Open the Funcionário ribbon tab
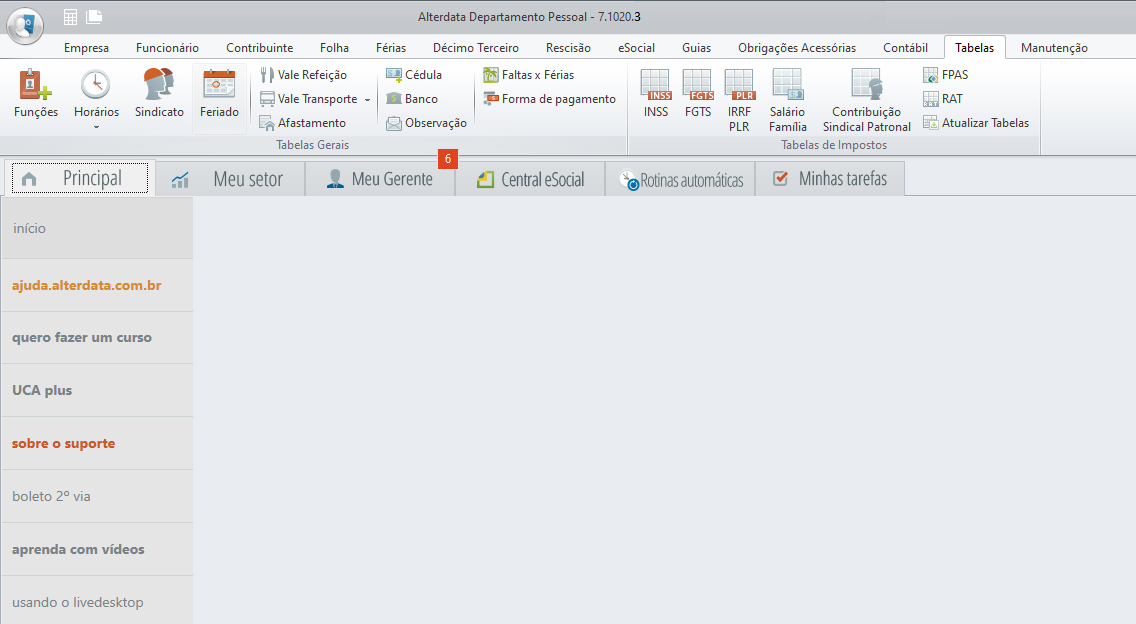The height and width of the screenshot is (624, 1136). click(167, 48)
